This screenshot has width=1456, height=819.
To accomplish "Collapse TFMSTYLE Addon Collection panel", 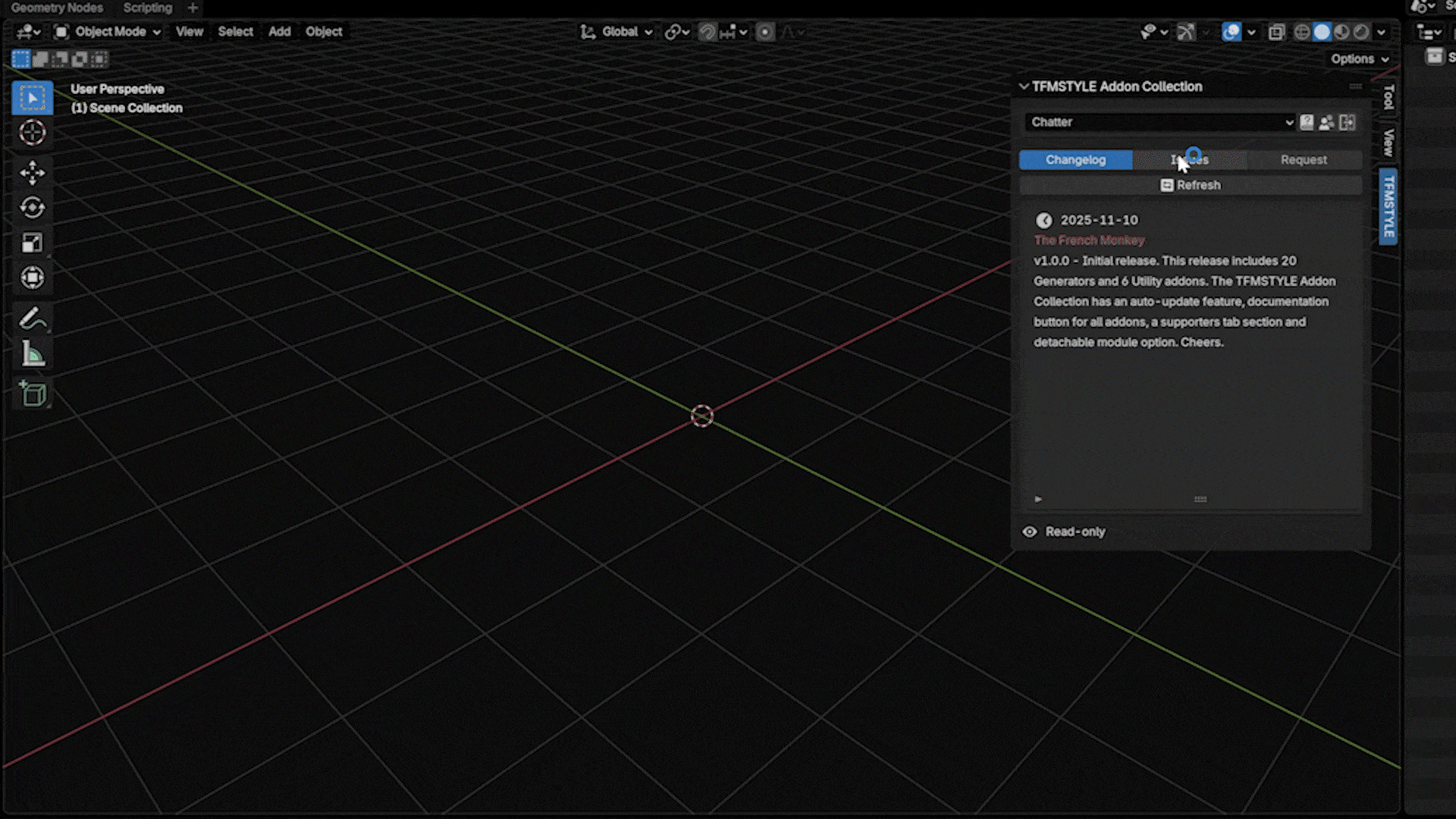I will (x=1024, y=86).
